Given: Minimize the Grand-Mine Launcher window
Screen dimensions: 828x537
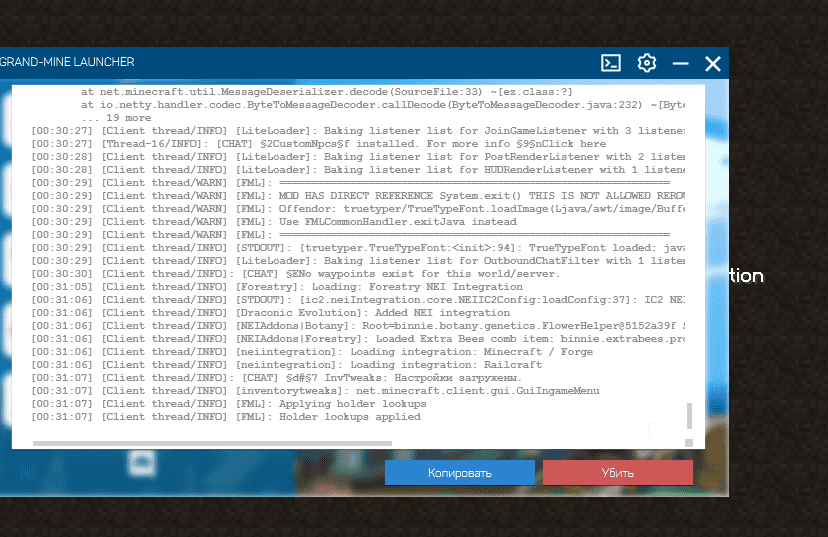Looking at the screenshot, I should tap(681, 63).
